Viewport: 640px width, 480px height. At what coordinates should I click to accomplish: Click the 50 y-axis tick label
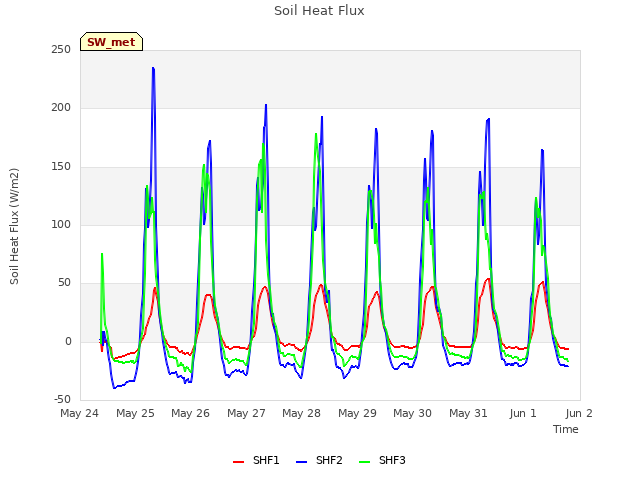click(64, 283)
